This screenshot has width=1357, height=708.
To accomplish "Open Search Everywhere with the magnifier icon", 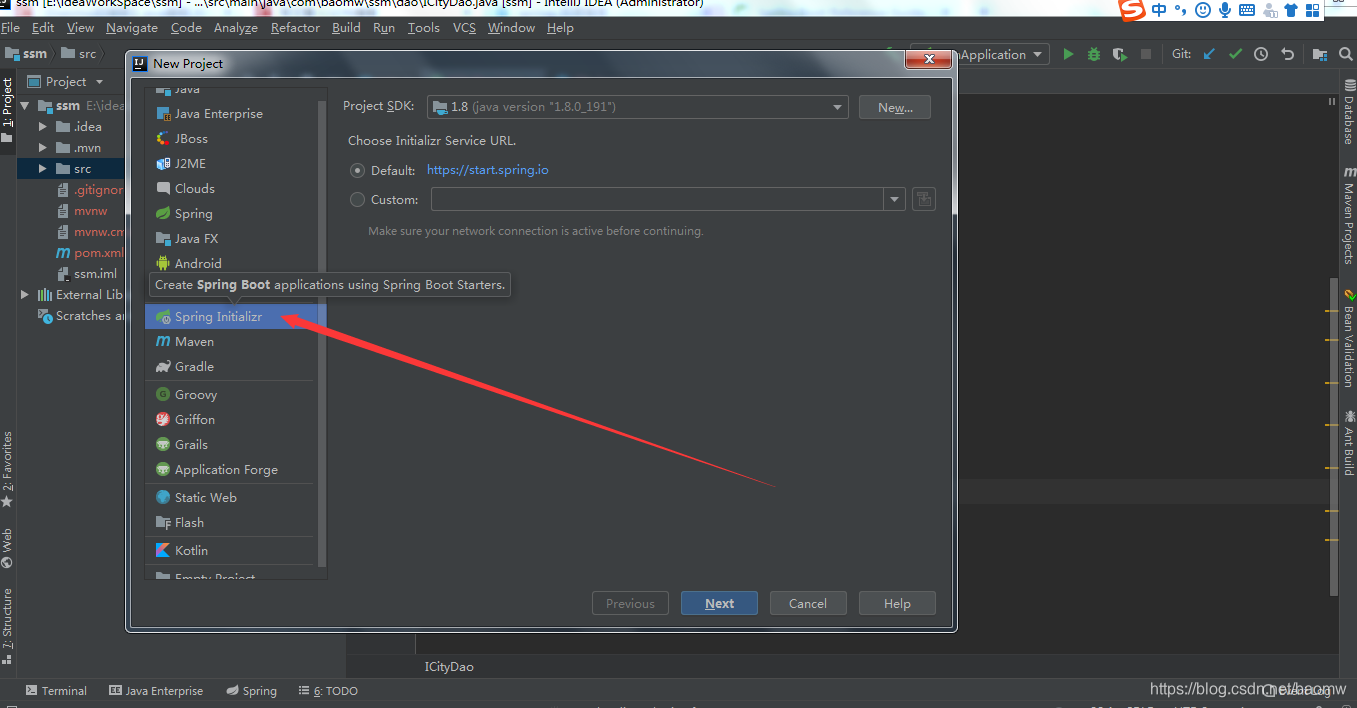I will click(x=1346, y=54).
